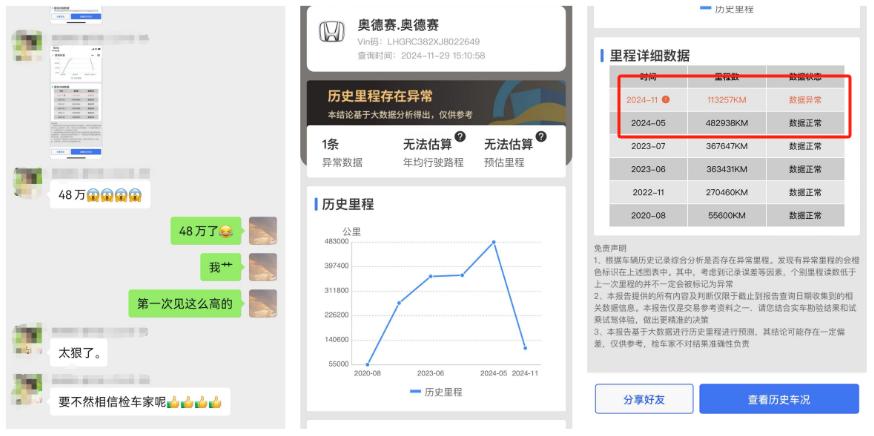Tap avatar beside 要不然相信检车家呢 message
874x436 pixels.
[28, 389]
